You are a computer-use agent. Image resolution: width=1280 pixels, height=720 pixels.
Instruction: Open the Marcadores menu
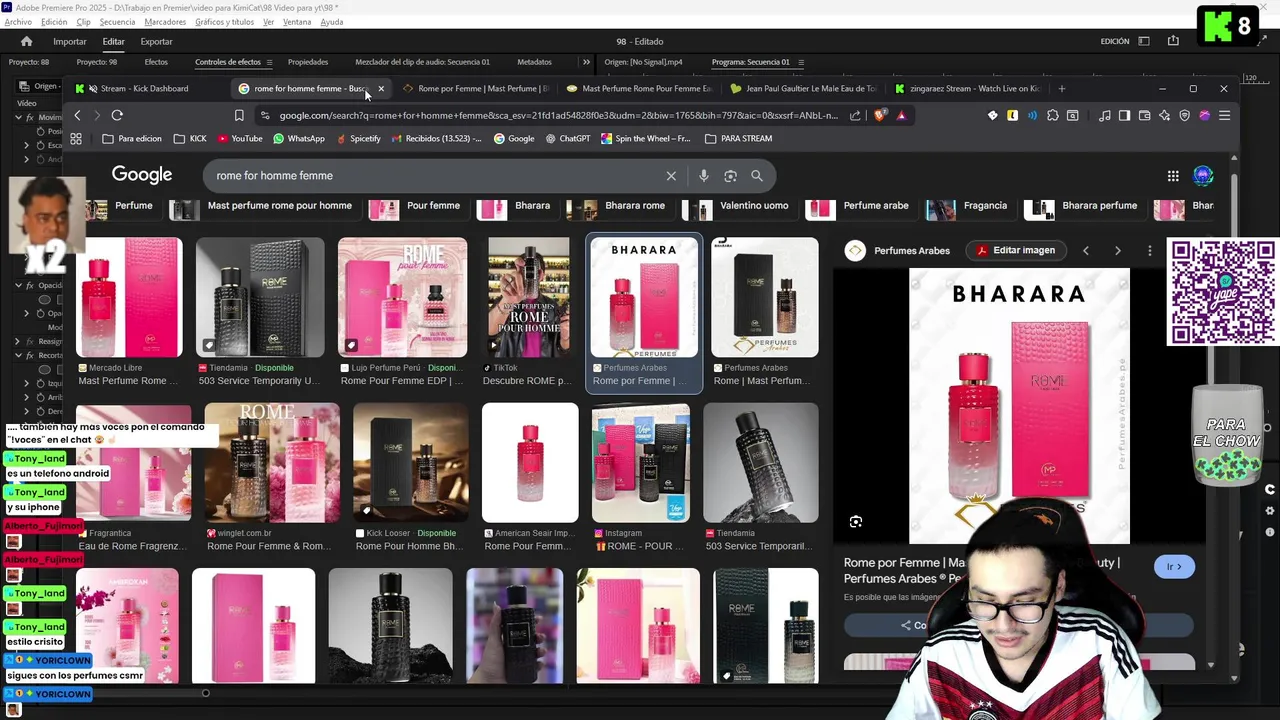165,22
